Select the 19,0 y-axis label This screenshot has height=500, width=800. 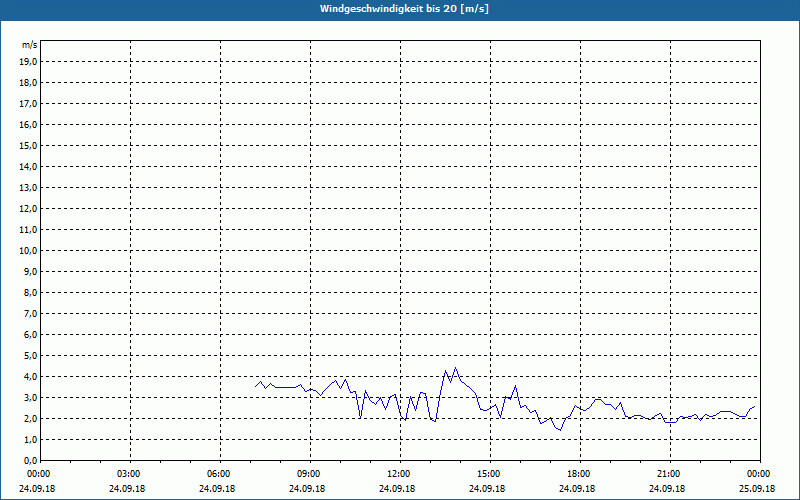tap(29, 62)
